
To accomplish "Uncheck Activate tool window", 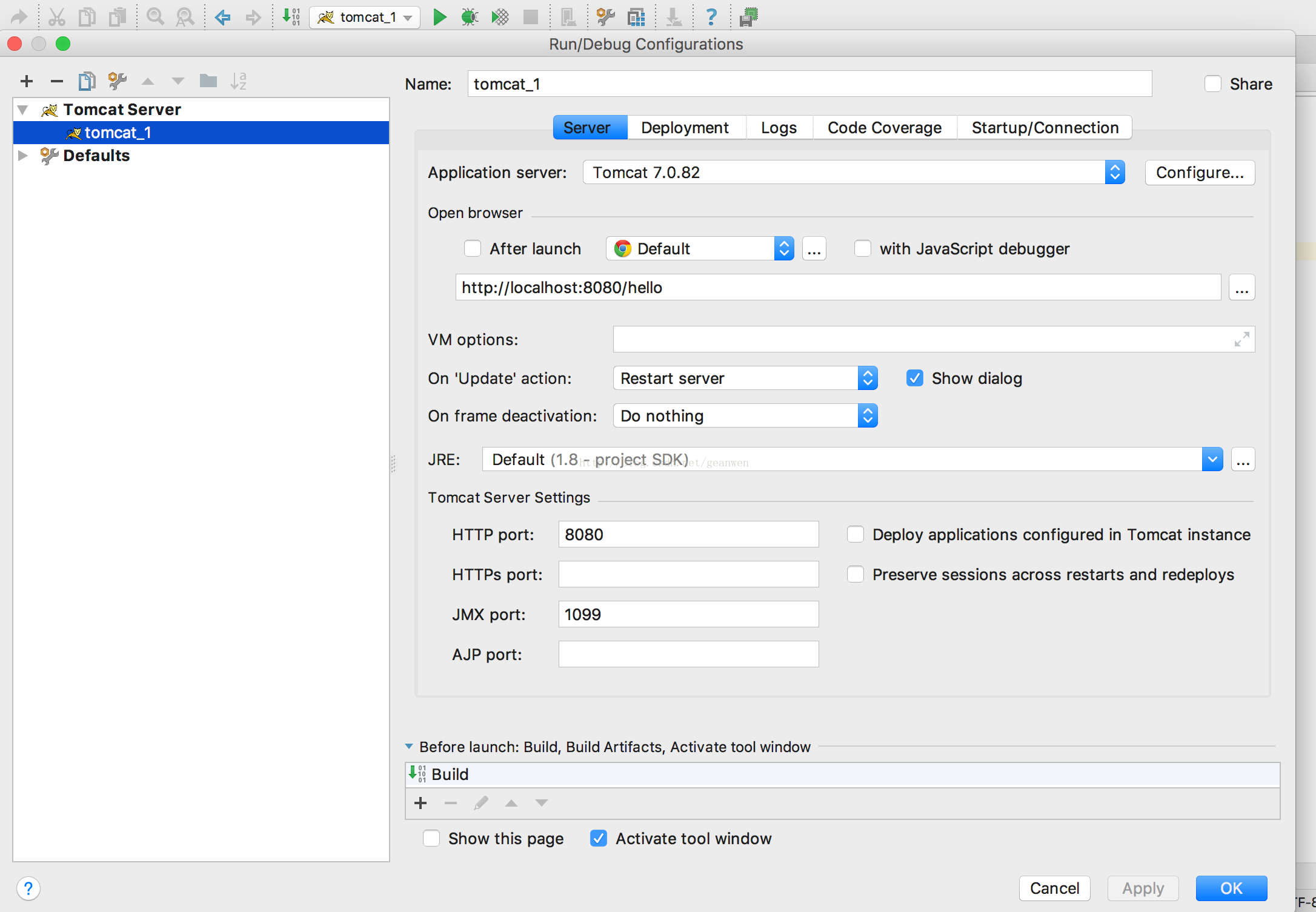I will pyautogui.click(x=598, y=838).
